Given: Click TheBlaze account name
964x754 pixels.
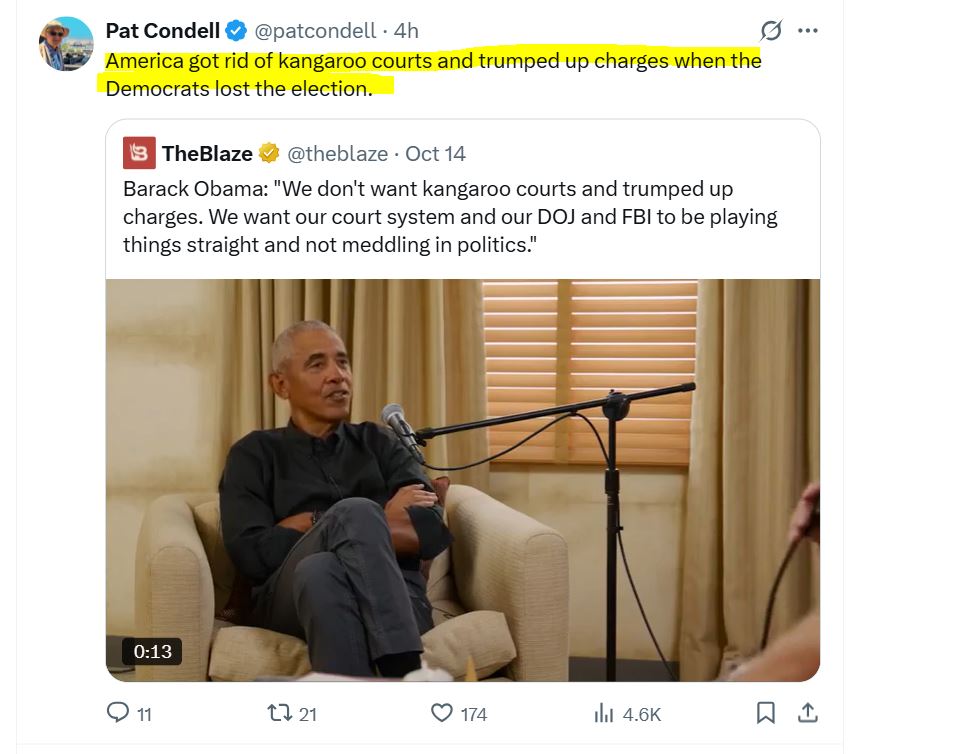Looking at the screenshot, I should coord(207,153).
